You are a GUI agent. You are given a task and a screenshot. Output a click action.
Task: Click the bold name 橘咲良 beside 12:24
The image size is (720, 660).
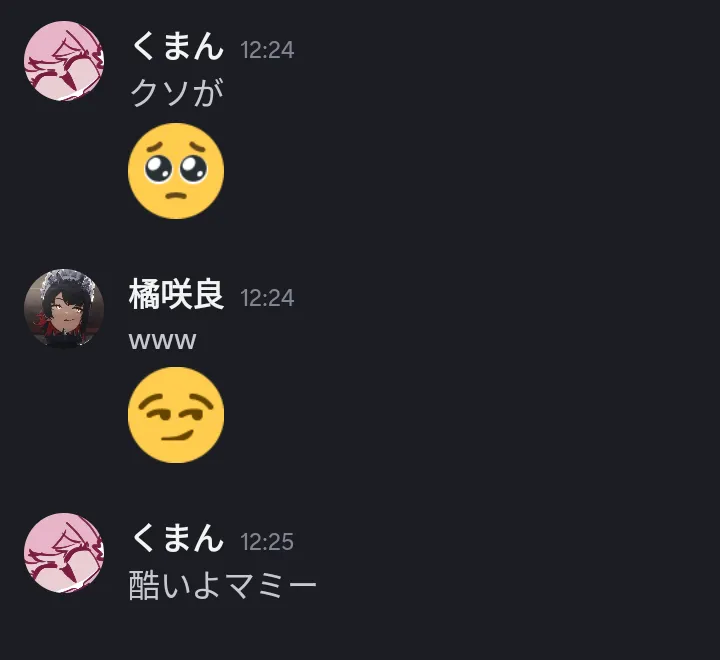coord(176,295)
